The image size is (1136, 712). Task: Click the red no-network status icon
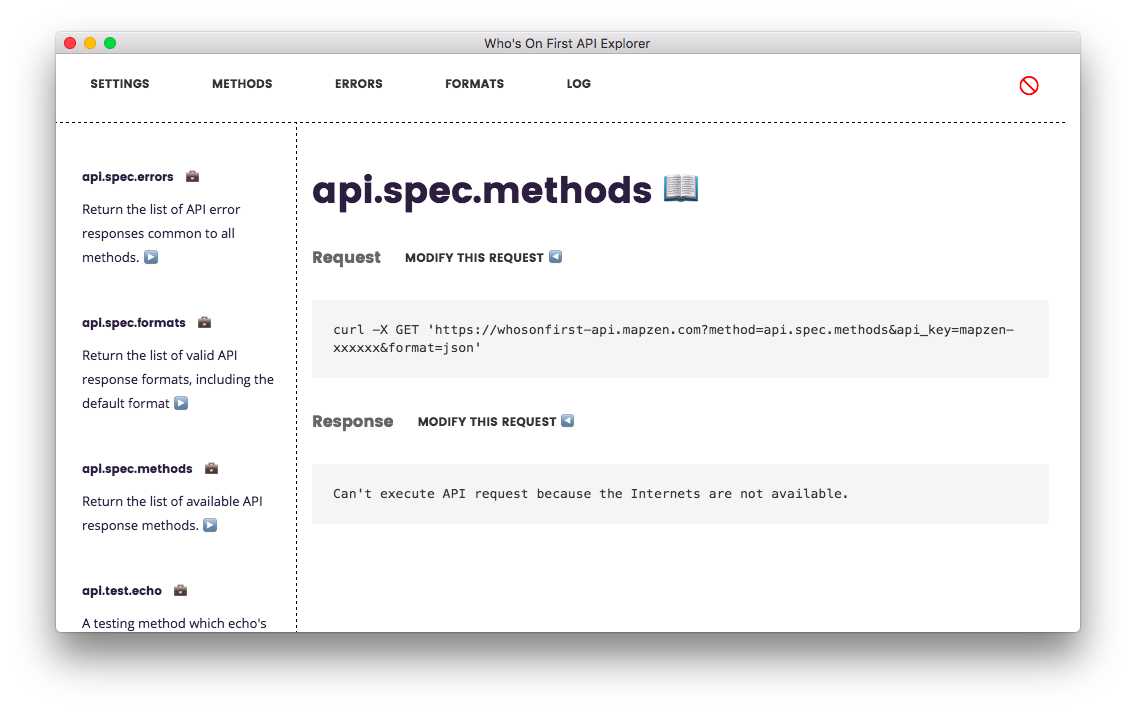pyautogui.click(x=1028, y=86)
